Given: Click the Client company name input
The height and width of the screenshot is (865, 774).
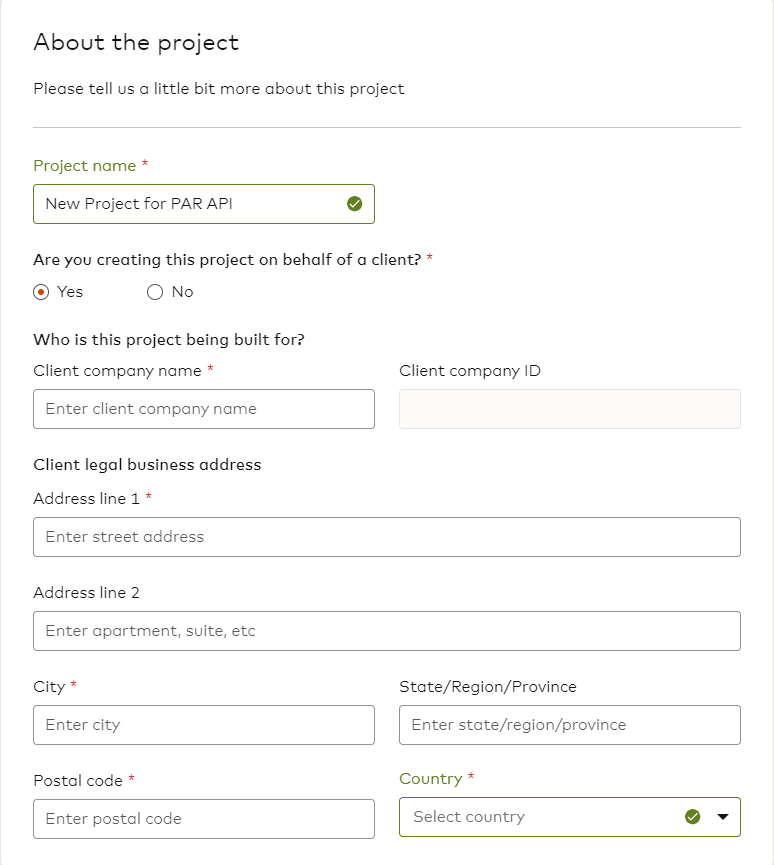Looking at the screenshot, I should 204,409.
